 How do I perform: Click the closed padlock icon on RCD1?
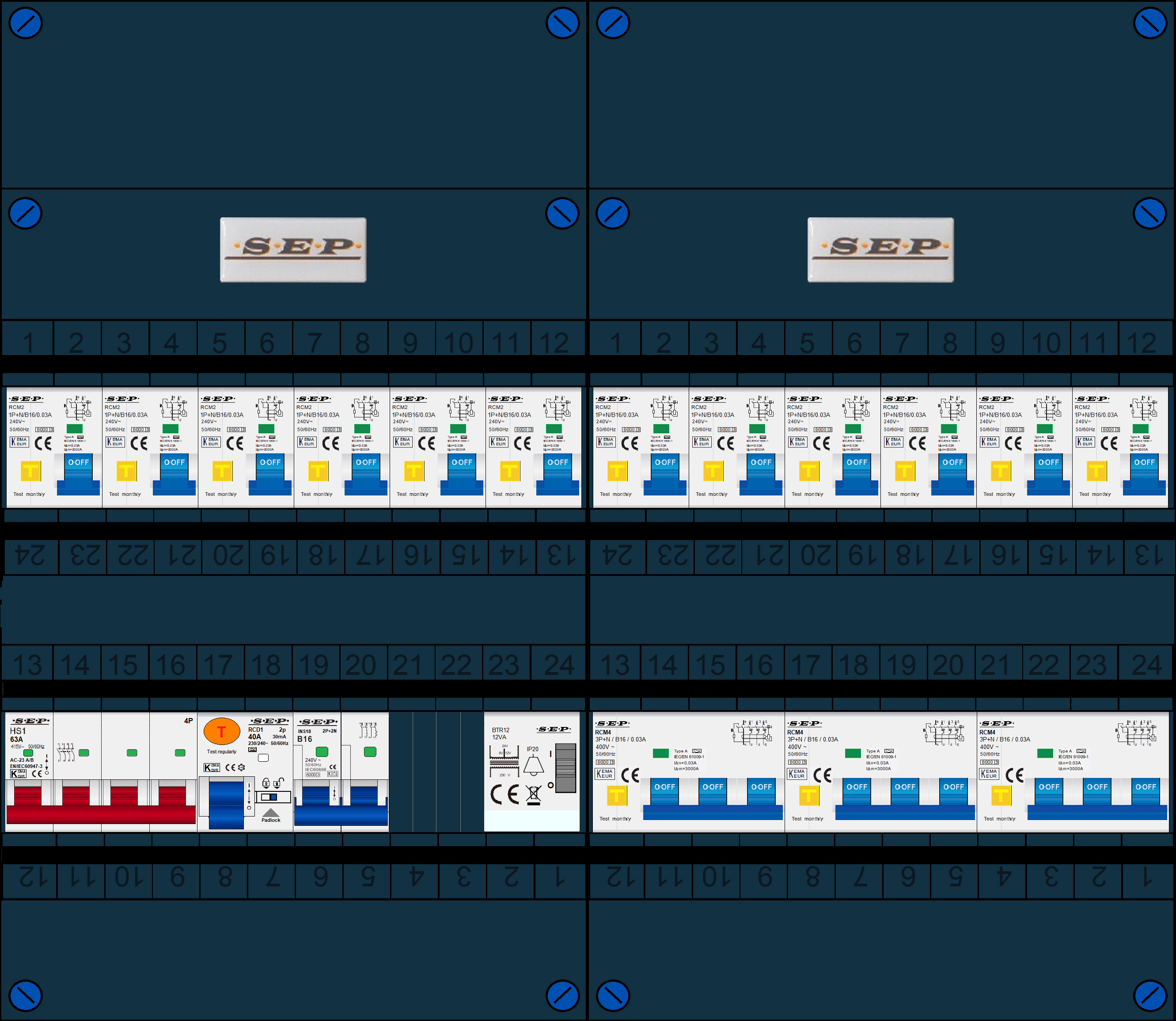point(266,783)
